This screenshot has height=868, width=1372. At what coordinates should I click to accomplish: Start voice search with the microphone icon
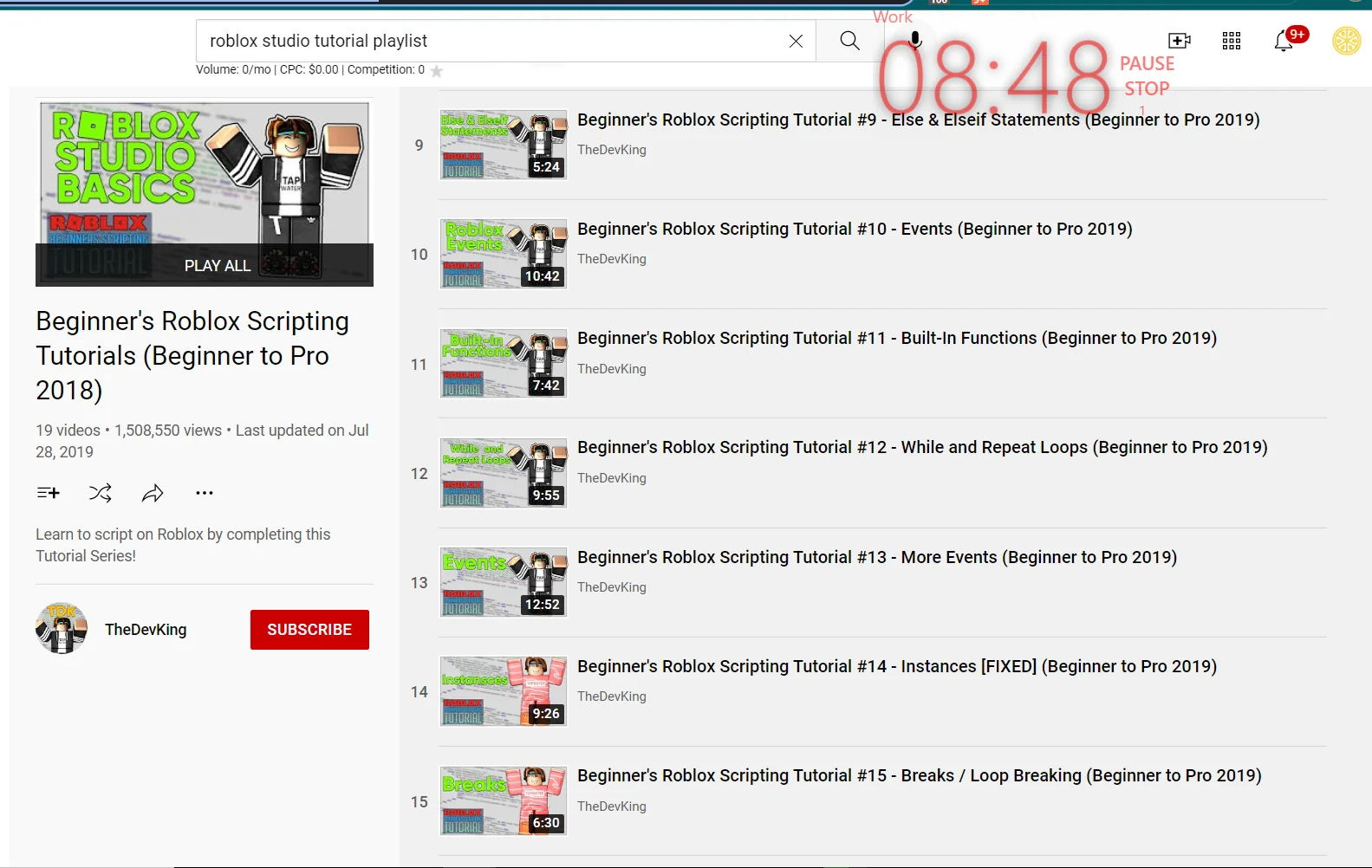tap(914, 41)
